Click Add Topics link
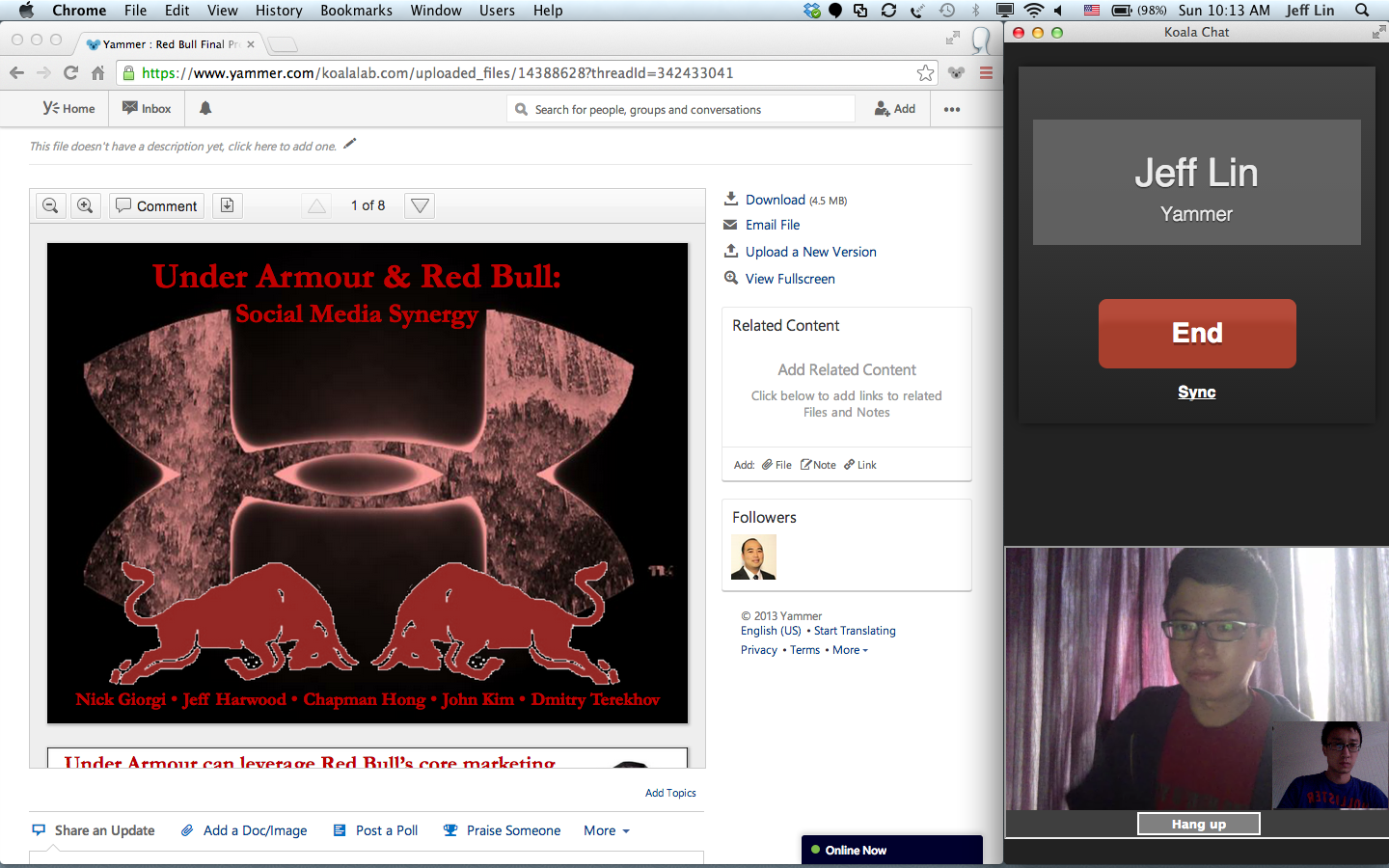The width and height of the screenshot is (1389, 868). (670, 793)
